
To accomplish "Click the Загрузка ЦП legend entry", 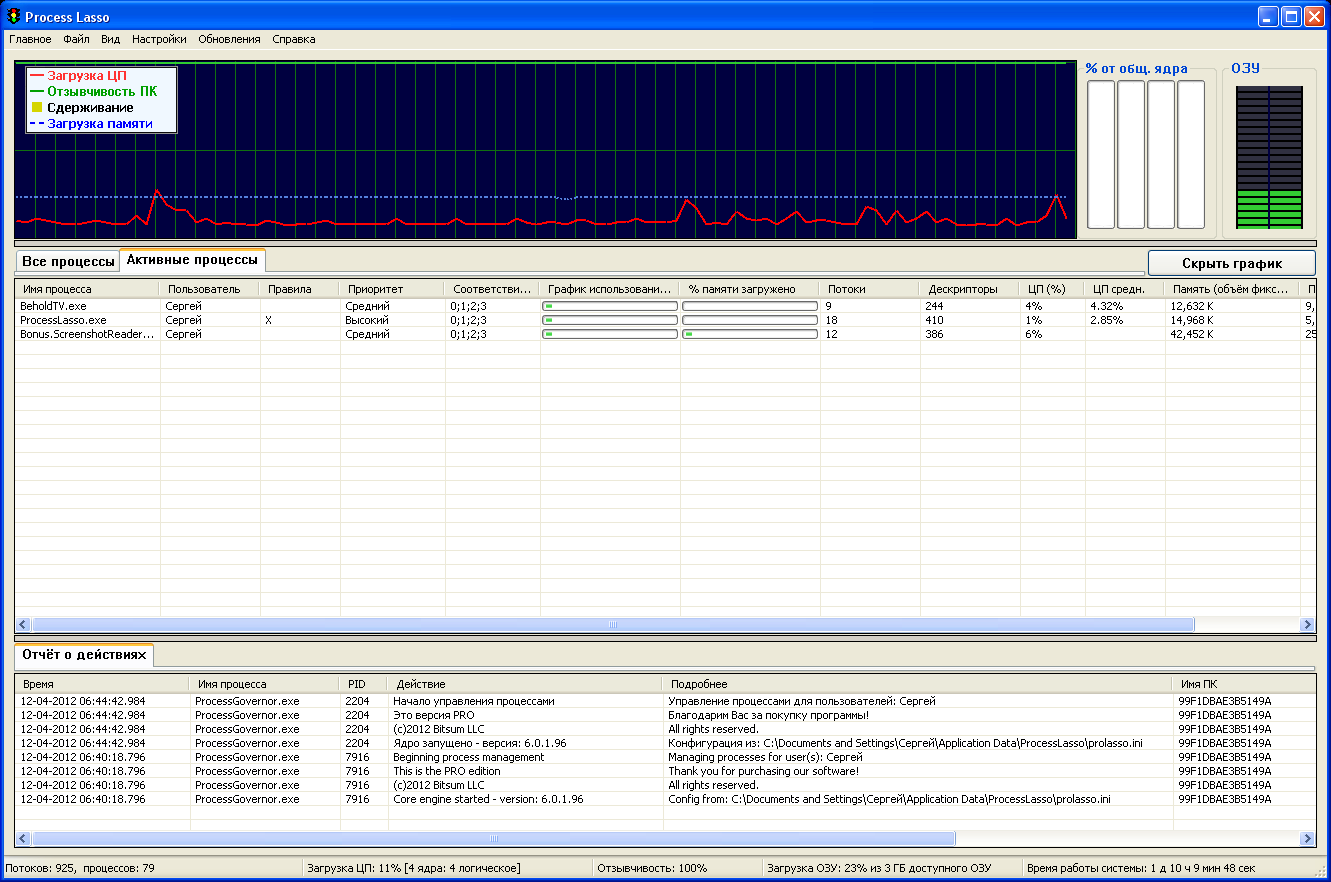I will 78,75.
